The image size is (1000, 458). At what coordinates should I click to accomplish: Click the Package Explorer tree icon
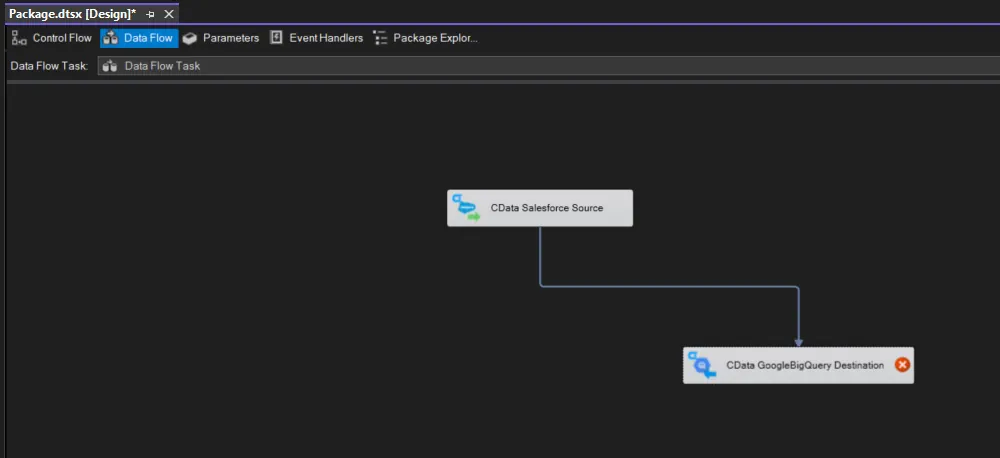(x=380, y=38)
